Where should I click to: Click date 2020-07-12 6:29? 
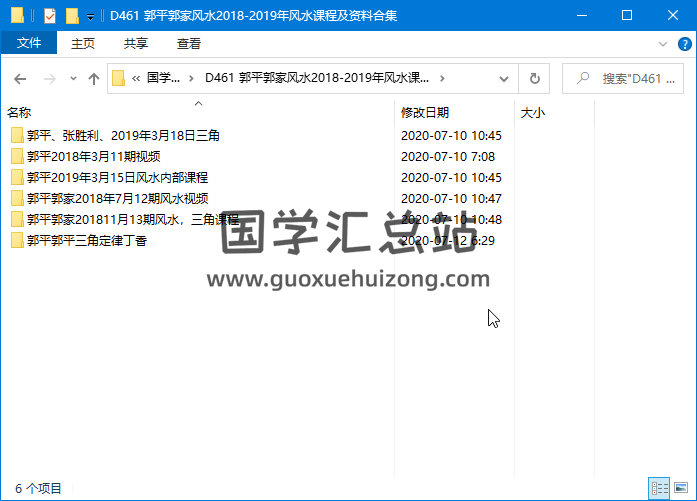(x=448, y=240)
